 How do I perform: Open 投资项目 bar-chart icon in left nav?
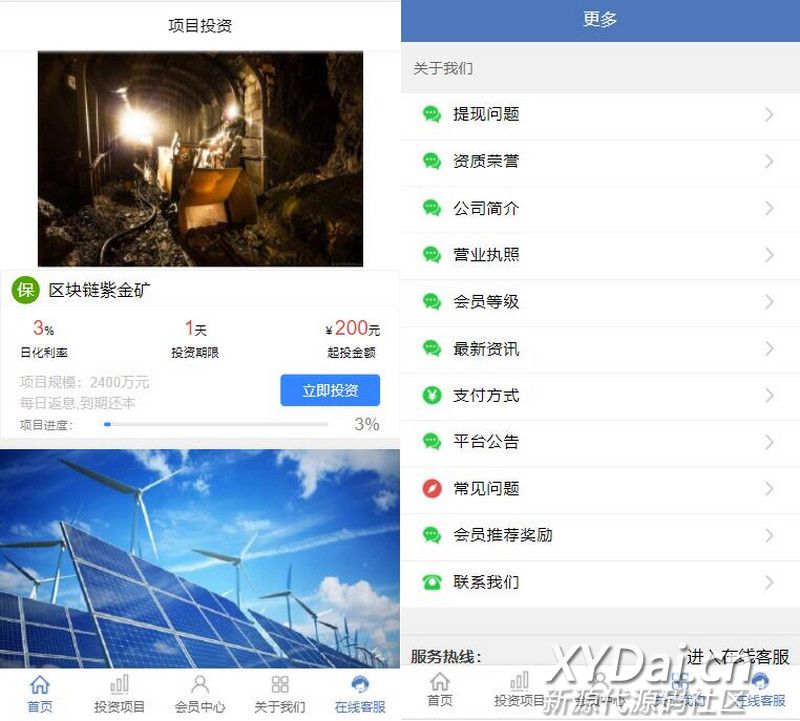(x=119, y=685)
